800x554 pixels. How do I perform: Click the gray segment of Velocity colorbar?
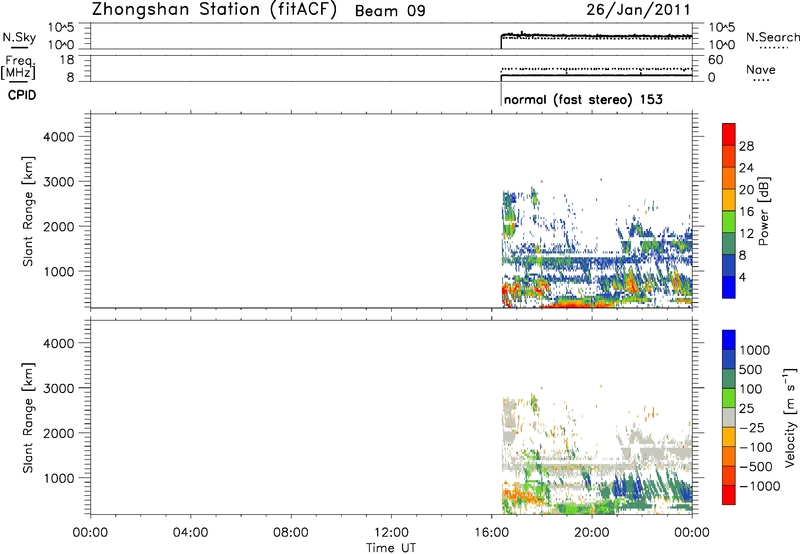(729, 417)
